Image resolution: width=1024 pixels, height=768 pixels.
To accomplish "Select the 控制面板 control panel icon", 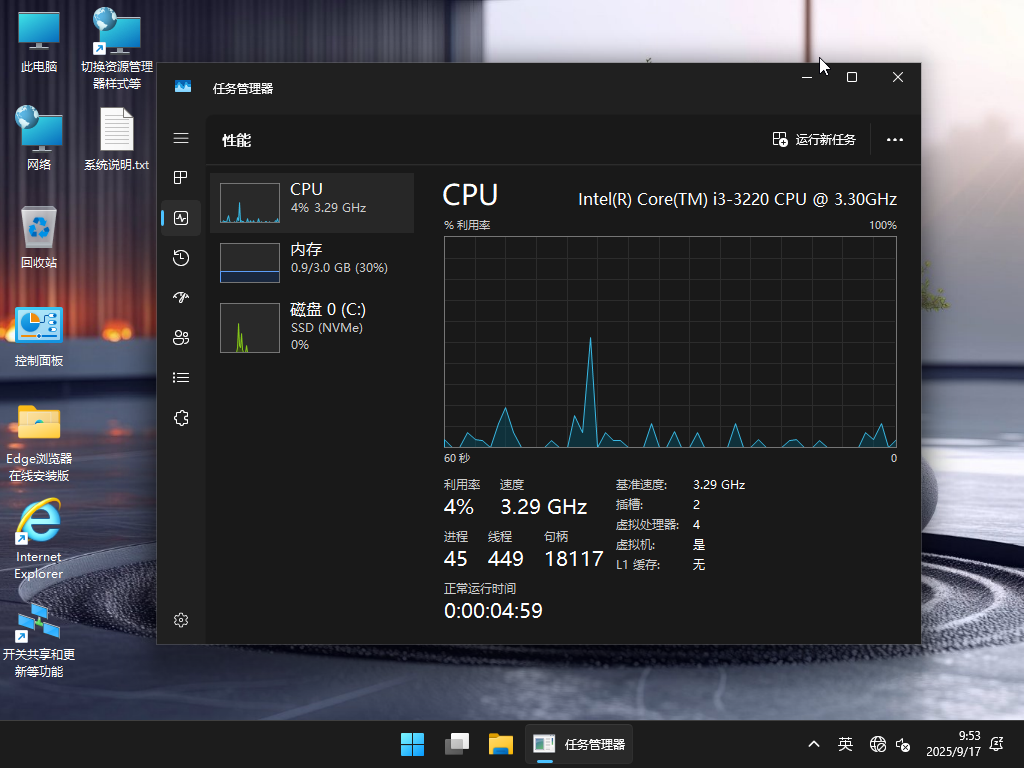I will tap(39, 337).
